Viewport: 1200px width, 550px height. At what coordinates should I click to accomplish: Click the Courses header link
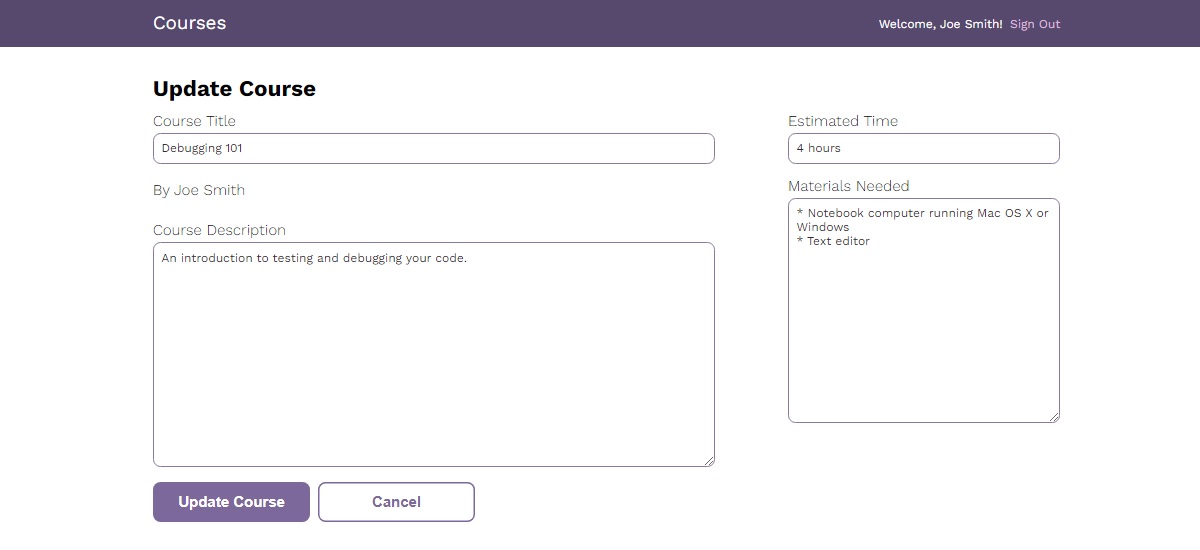(189, 23)
